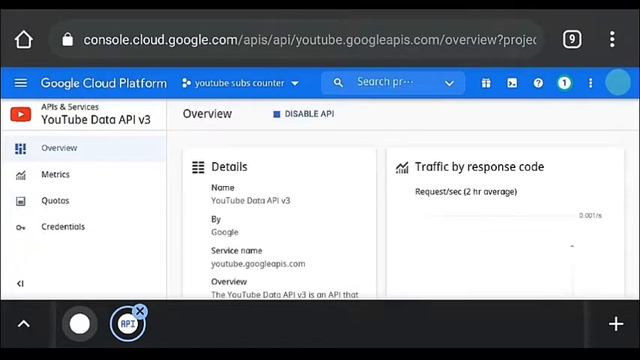Open notifications badge showing 1

click(x=564, y=83)
